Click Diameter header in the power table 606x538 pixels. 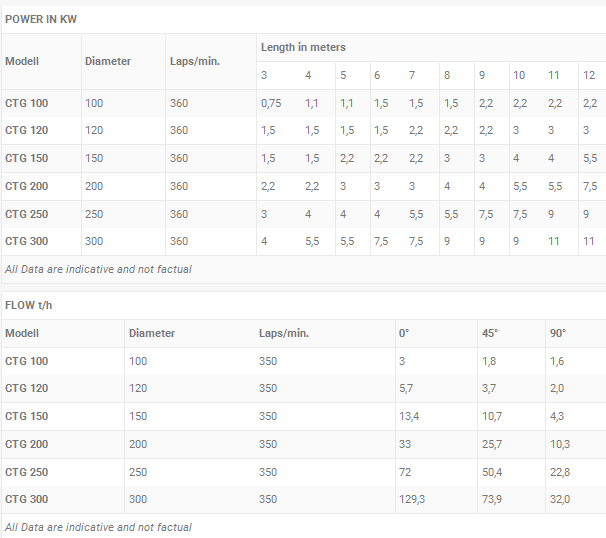tap(108, 61)
